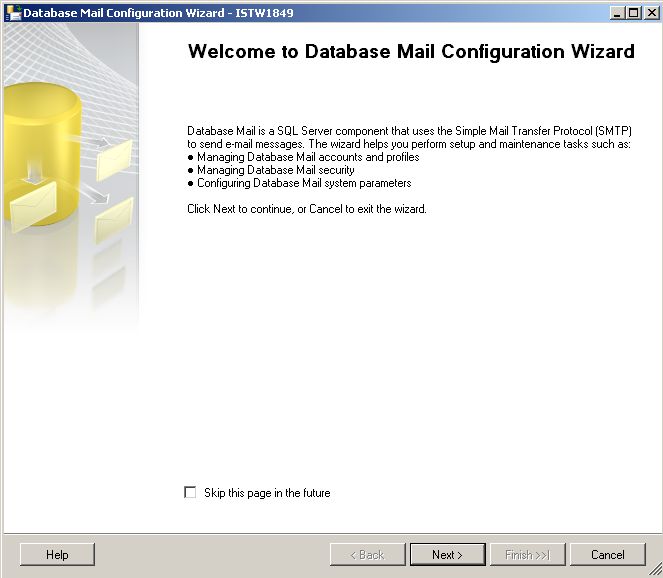
Task: Tick the 'Skip this page in the future' checkbox
Action: [190, 492]
